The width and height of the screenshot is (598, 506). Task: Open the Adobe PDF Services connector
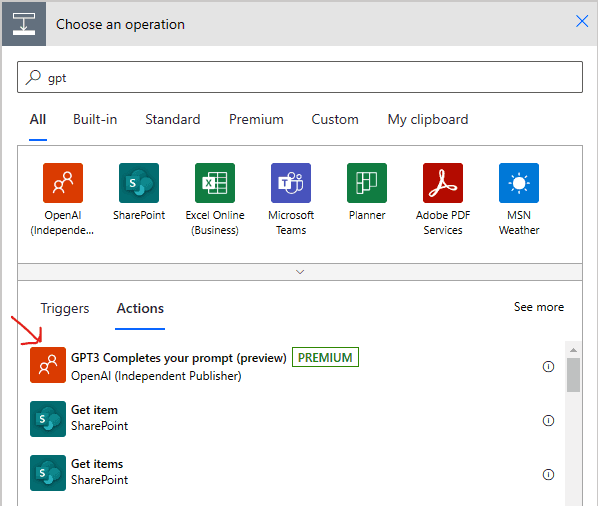(443, 183)
